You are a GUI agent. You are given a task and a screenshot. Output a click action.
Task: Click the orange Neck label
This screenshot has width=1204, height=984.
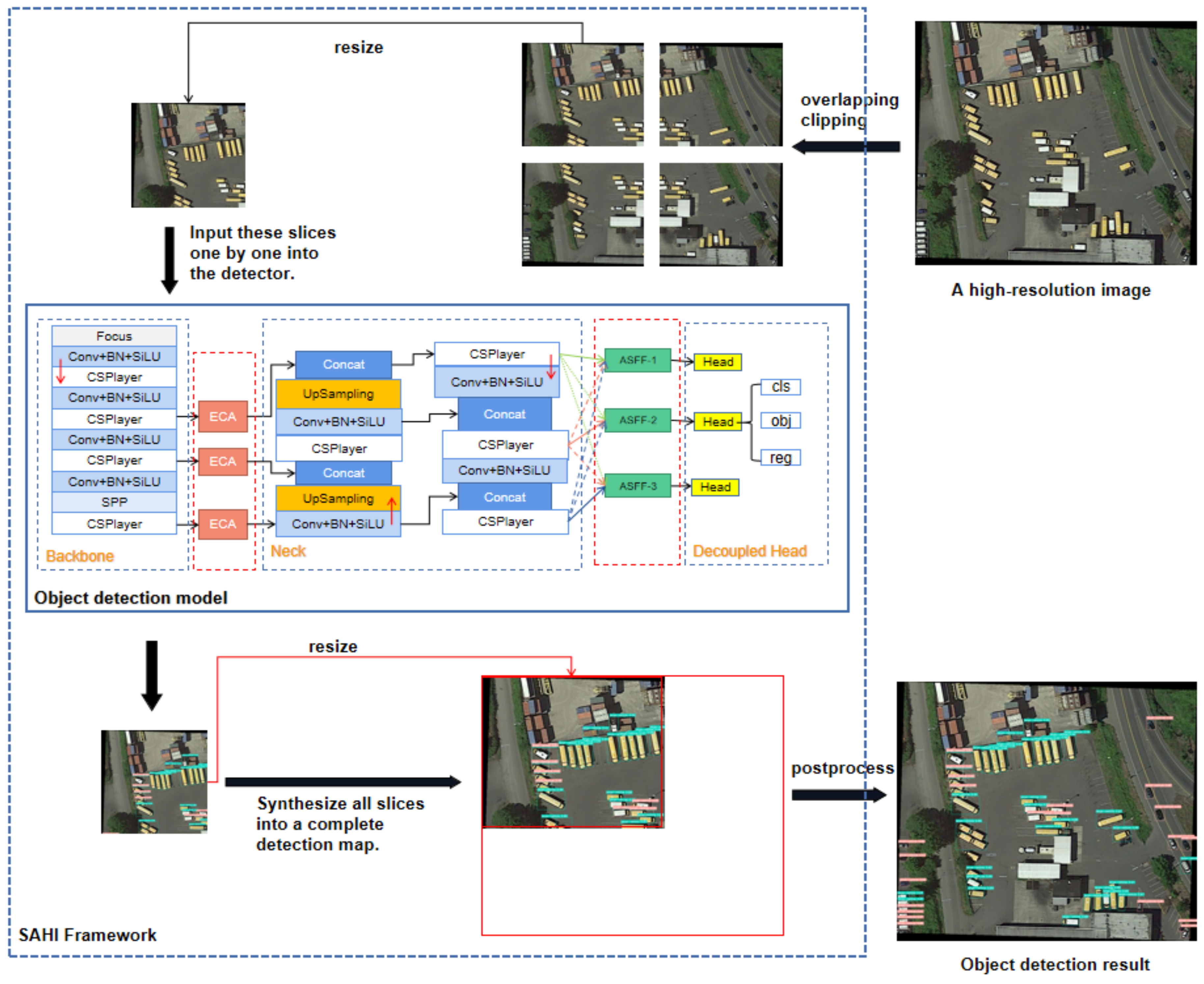tap(288, 551)
